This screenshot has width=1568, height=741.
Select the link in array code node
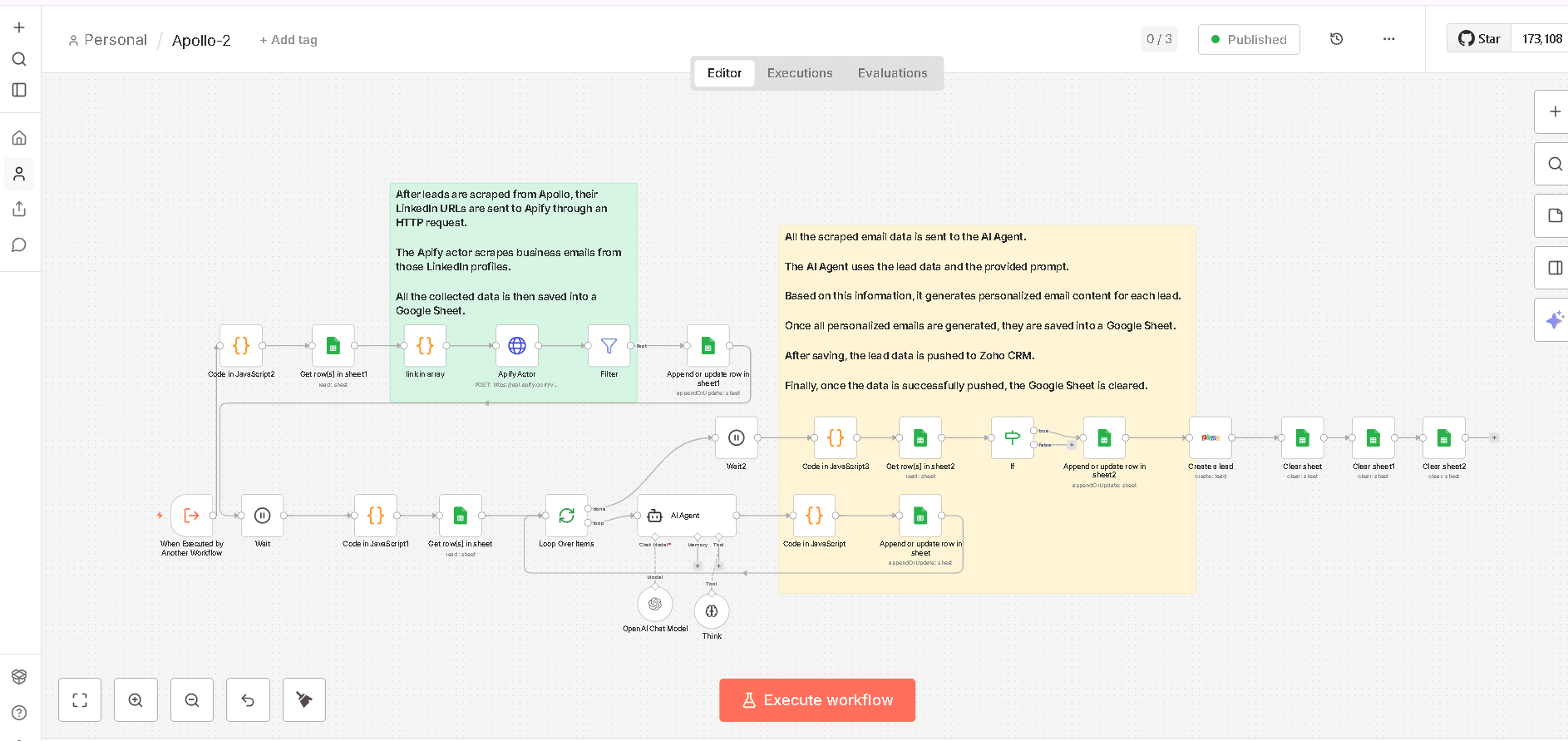[x=425, y=346]
